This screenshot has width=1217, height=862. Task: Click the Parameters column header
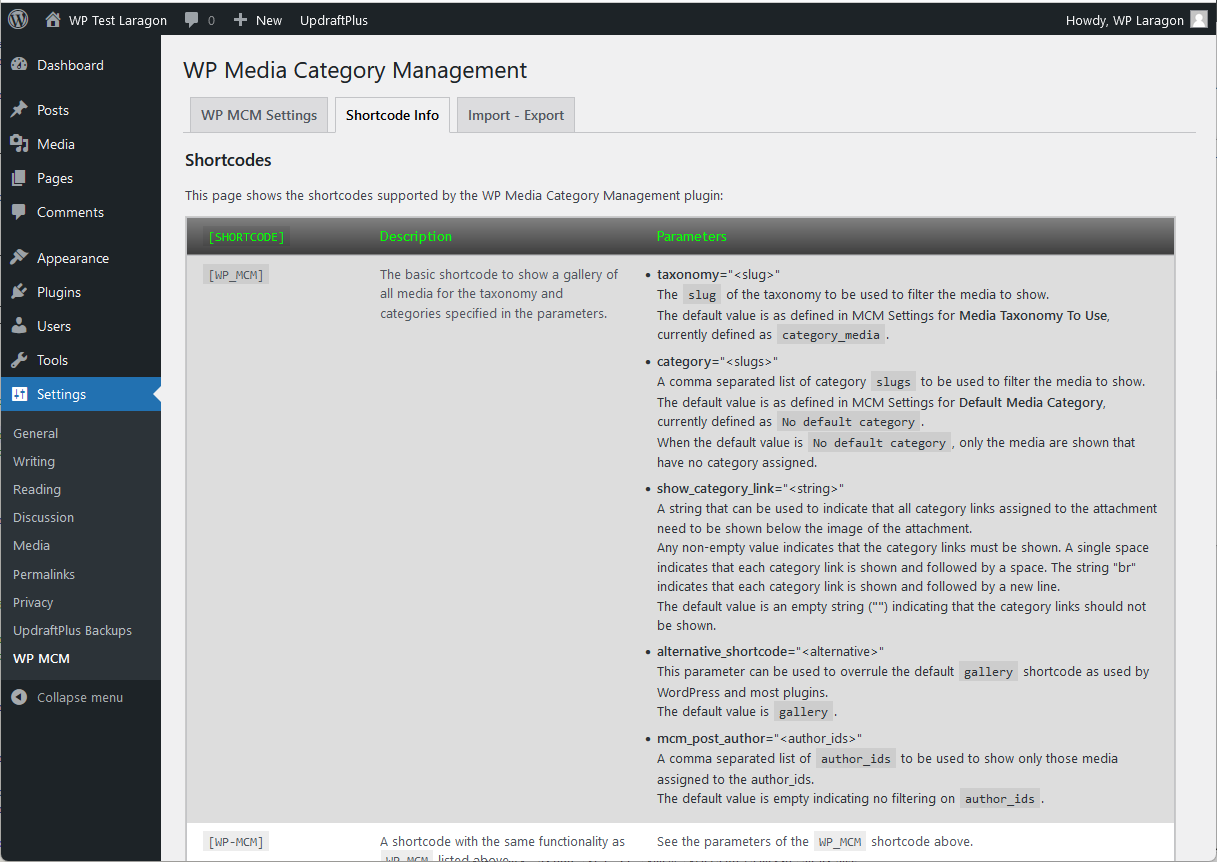(x=691, y=237)
